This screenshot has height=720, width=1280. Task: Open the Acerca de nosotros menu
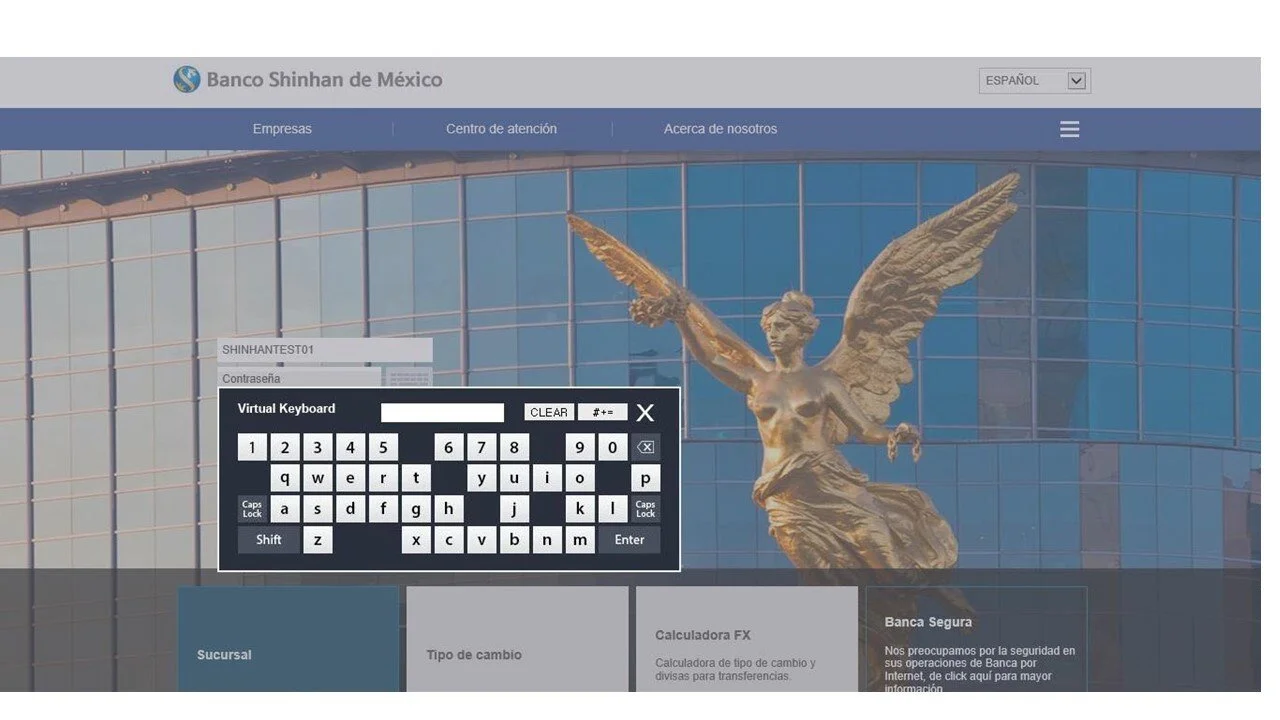point(721,129)
